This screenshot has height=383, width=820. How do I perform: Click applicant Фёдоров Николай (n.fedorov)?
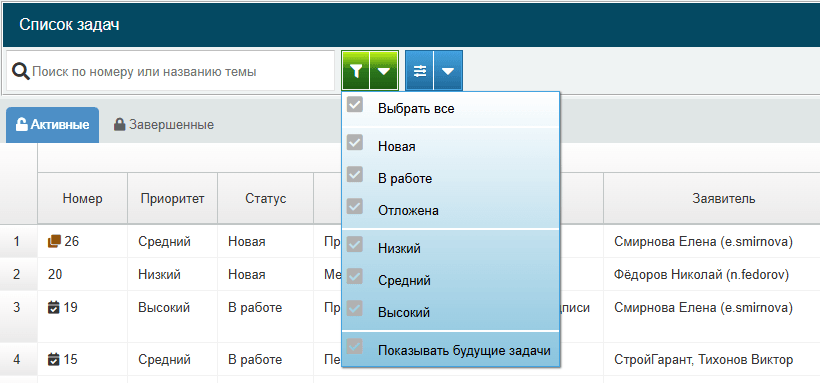tap(702, 274)
